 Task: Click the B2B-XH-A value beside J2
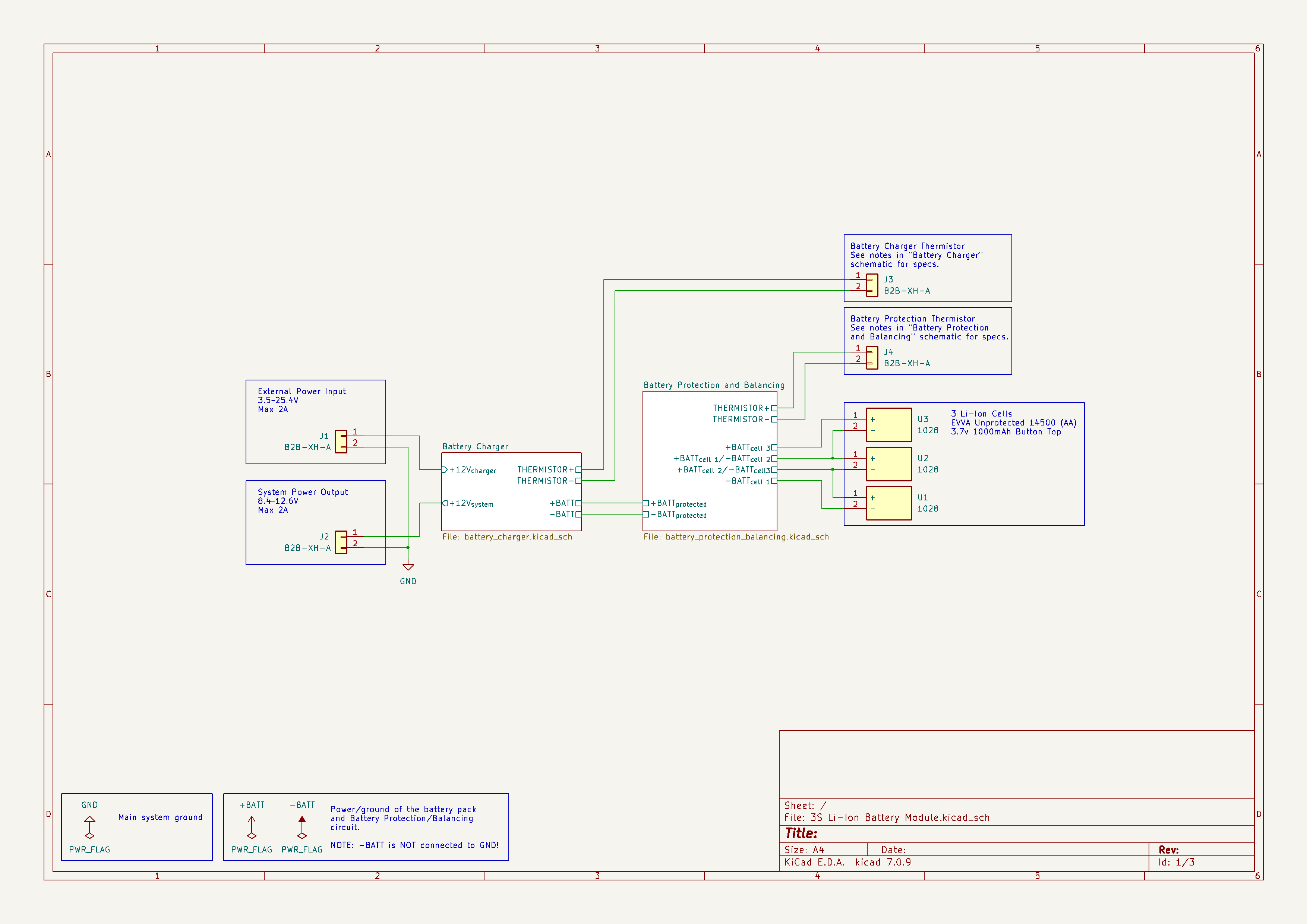pos(307,548)
